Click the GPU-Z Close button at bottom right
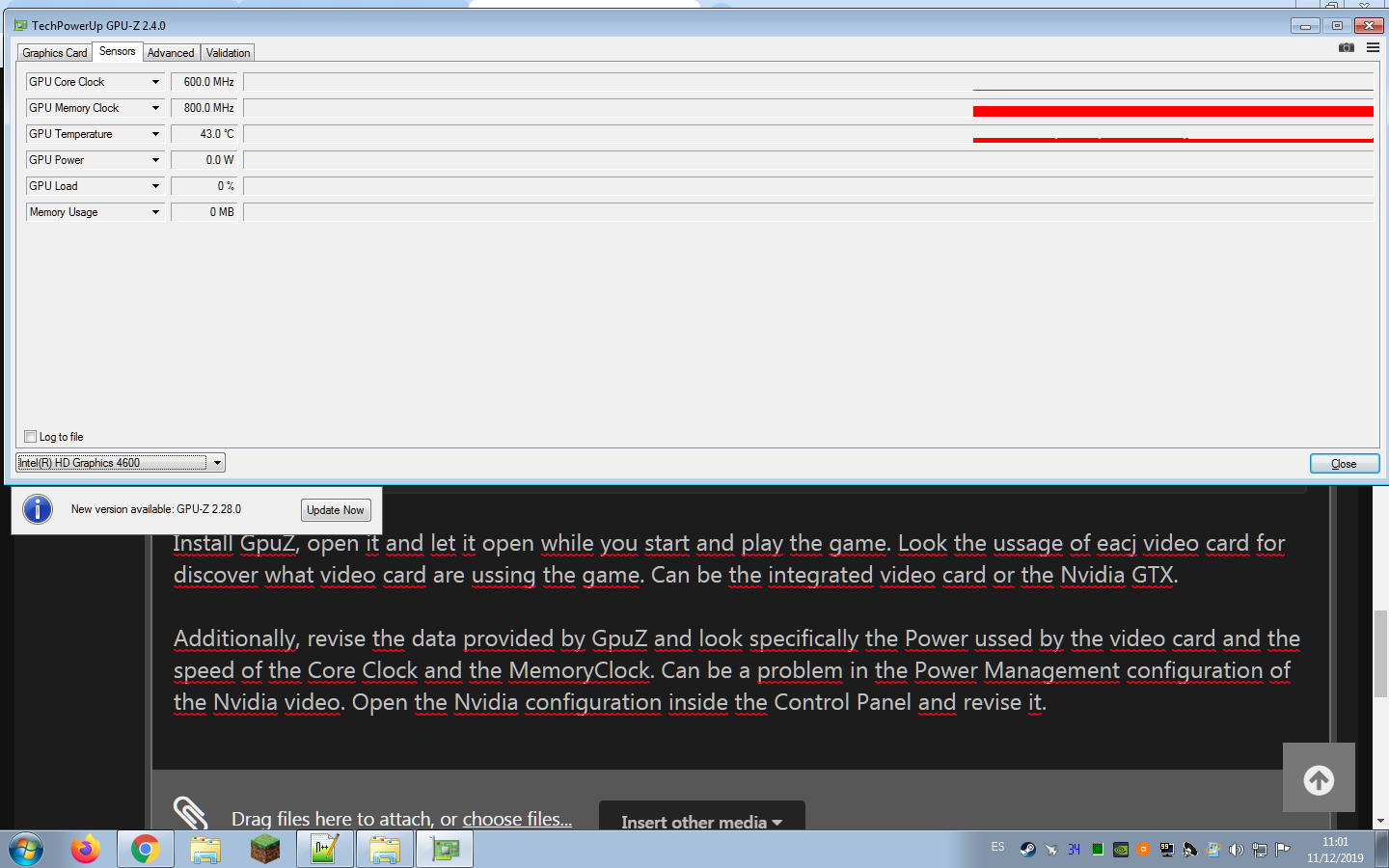Image resolution: width=1389 pixels, height=868 pixels. click(1345, 464)
